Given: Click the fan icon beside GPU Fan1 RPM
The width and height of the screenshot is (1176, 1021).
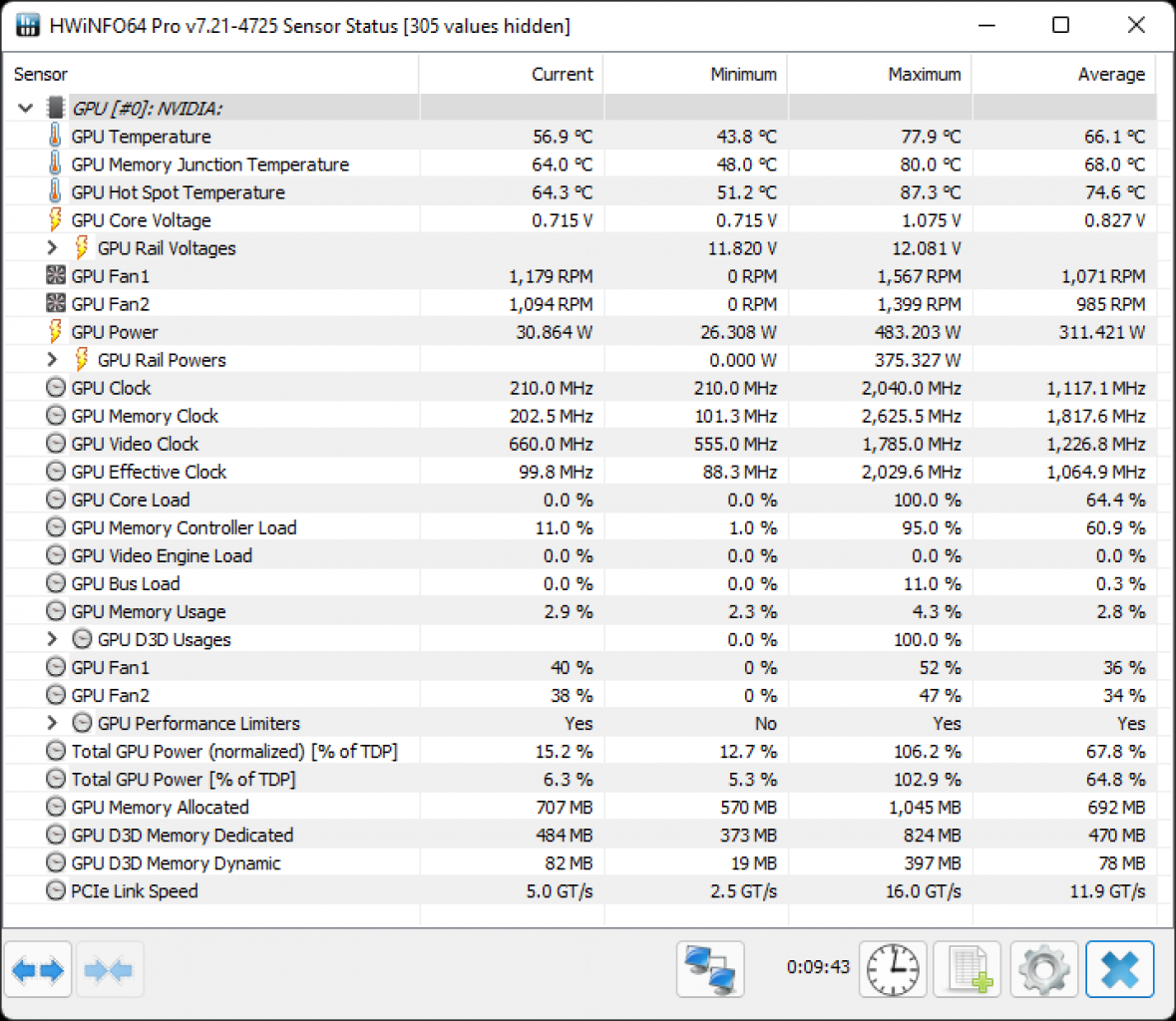Looking at the screenshot, I should click(56, 275).
